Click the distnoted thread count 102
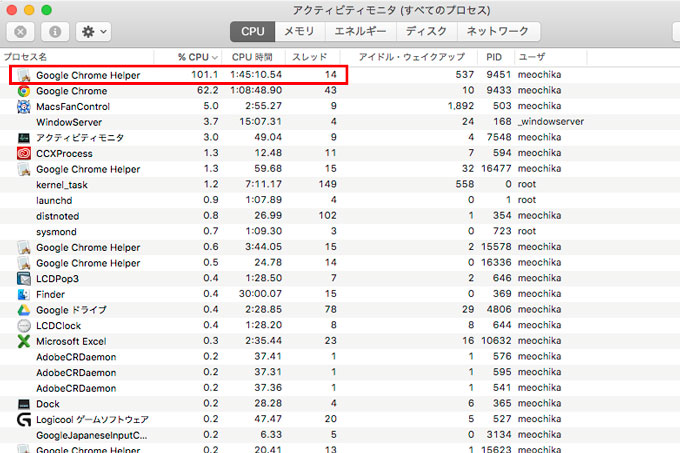This screenshot has width=680, height=453. 327,215
